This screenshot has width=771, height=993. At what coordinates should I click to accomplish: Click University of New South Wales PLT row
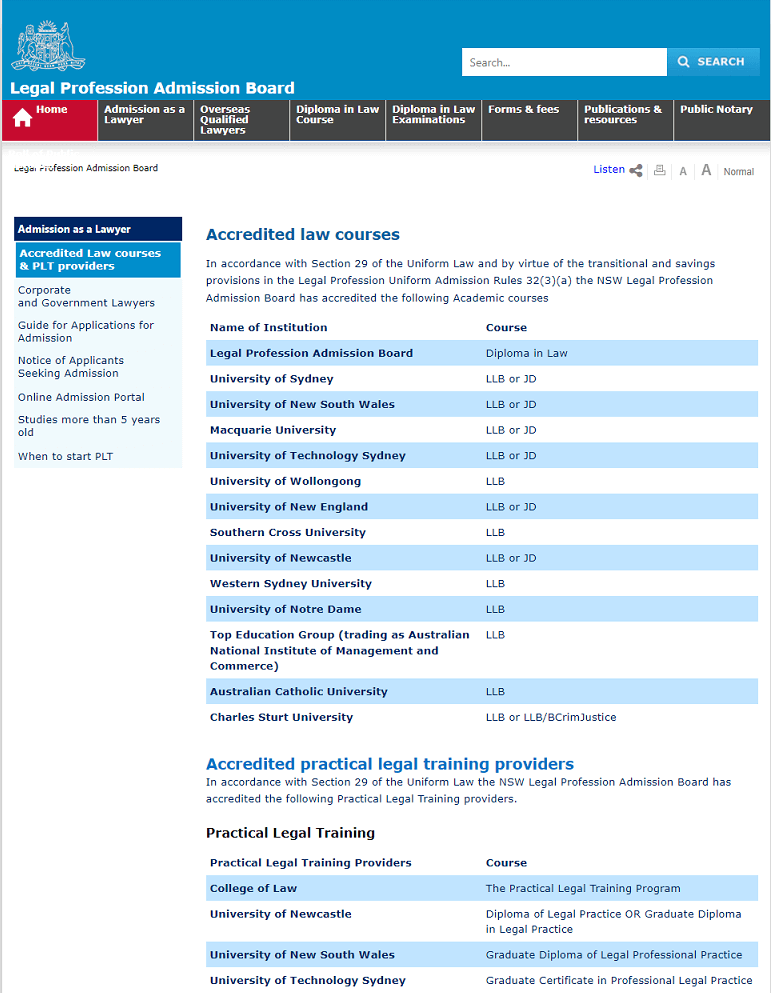point(481,955)
